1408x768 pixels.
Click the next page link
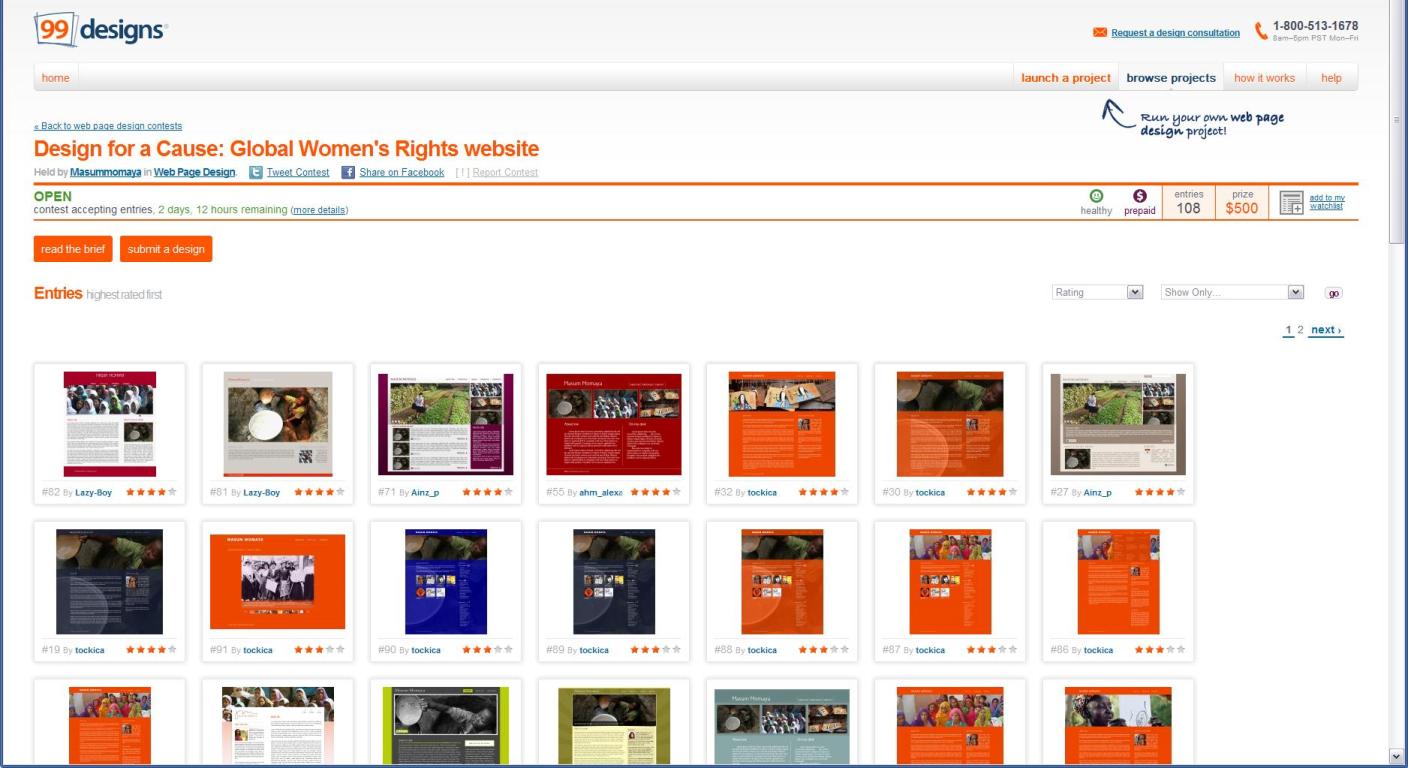[x=1326, y=330]
